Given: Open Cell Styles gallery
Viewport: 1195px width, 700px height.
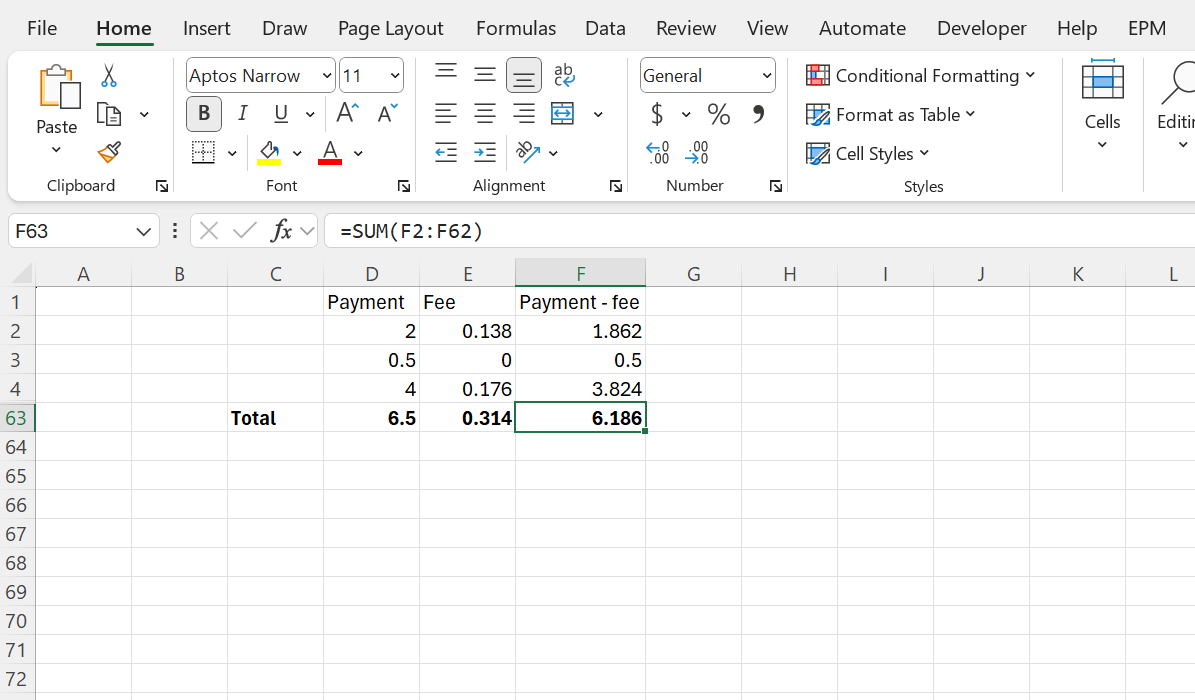Looking at the screenshot, I should (868, 153).
